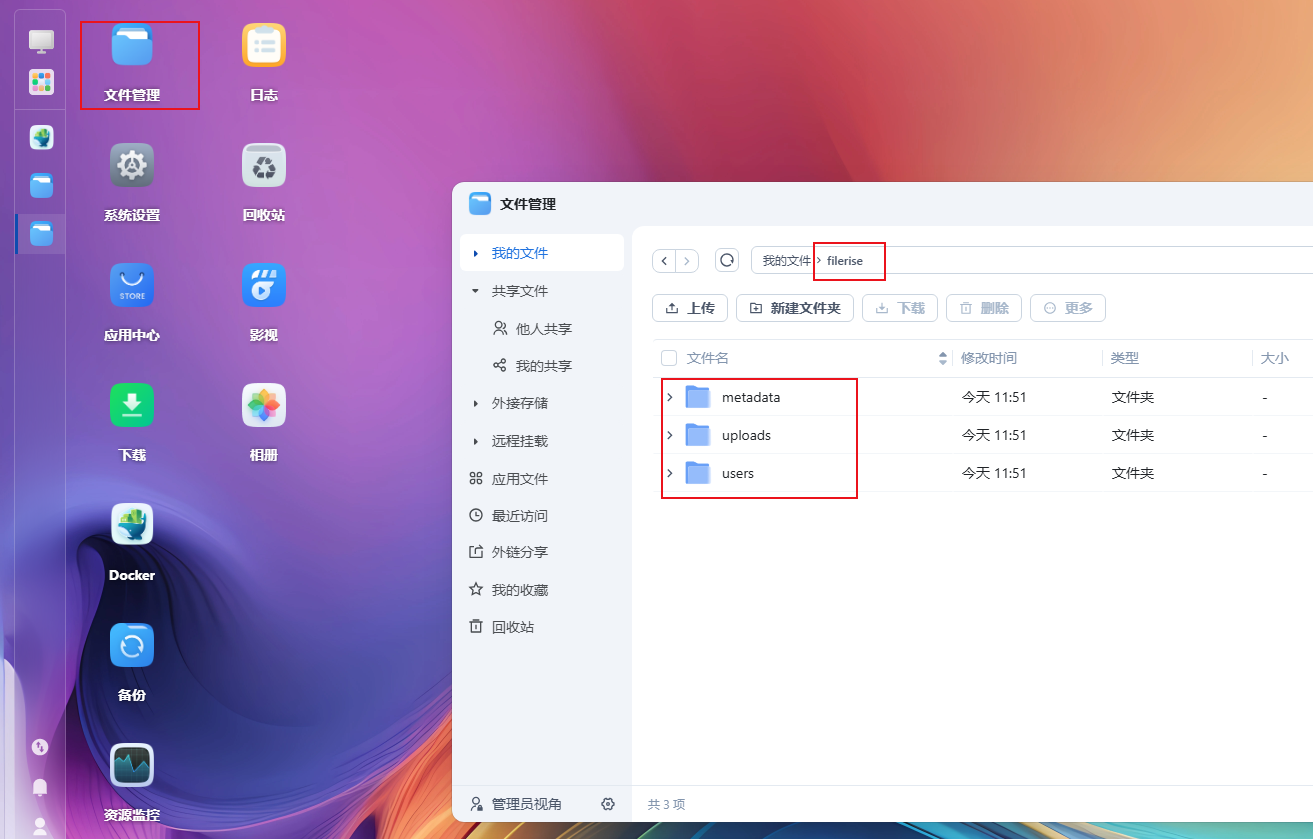Click the 上传 upload button
This screenshot has height=839, width=1313.
pyautogui.click(x=690, y=308)
